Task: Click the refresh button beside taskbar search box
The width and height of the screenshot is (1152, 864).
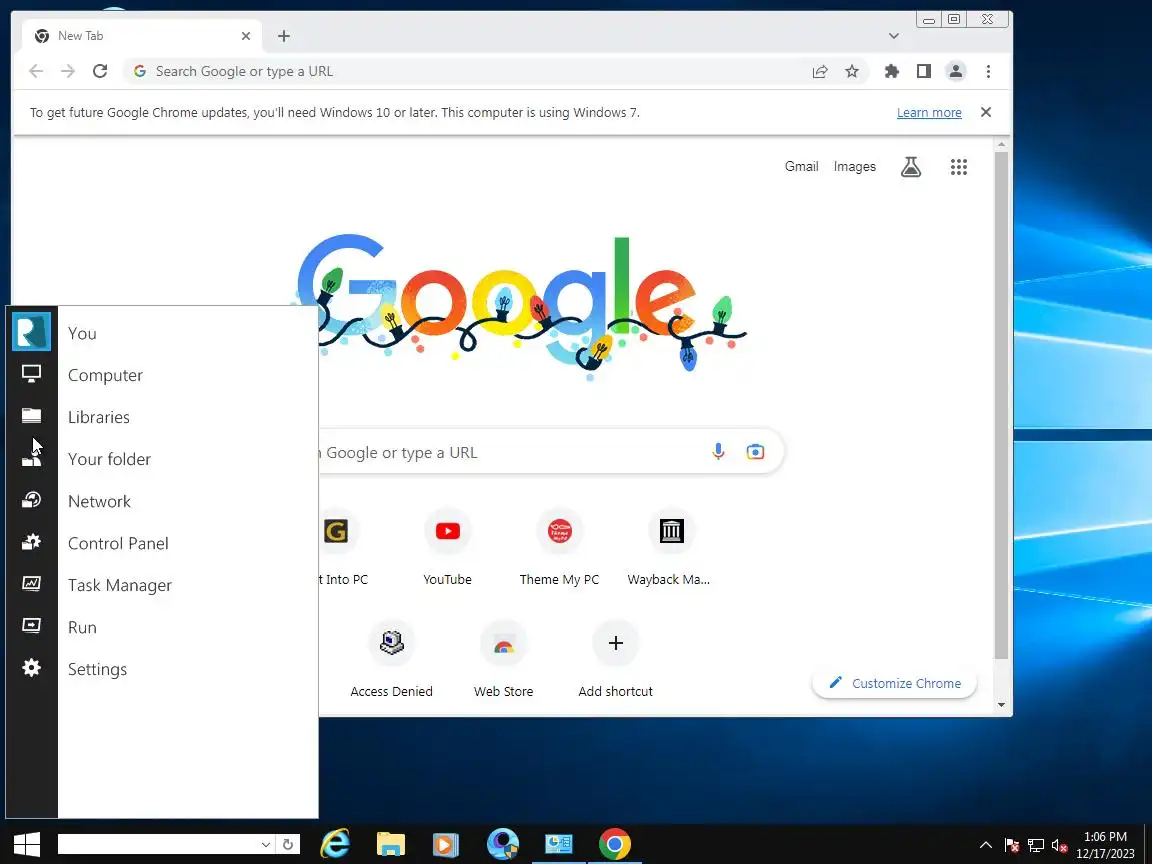Action: coord(288,845)
